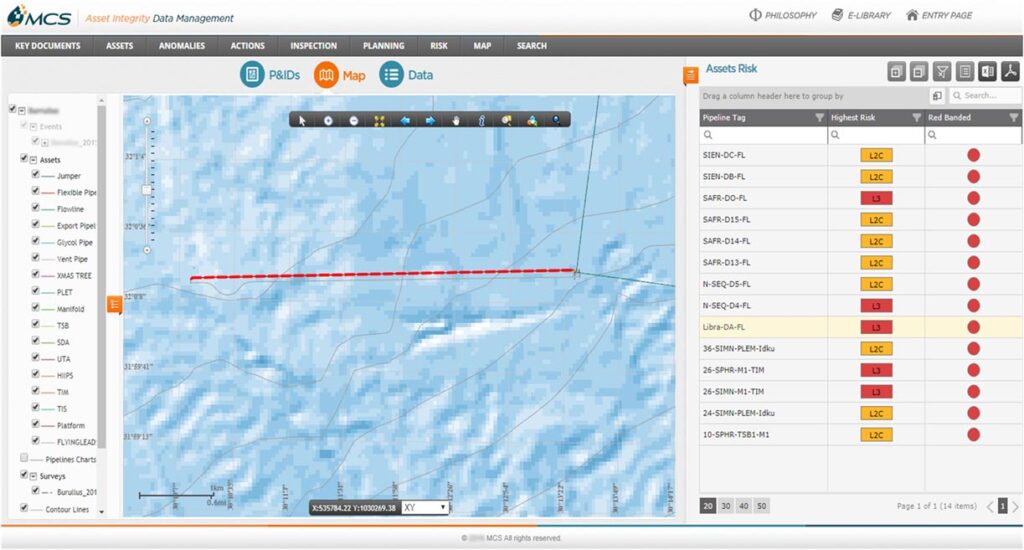Collapse the Assets tree group
The height and width of the screenshot is (550, 1024).
pyautogui.click(x=33, y=160)
